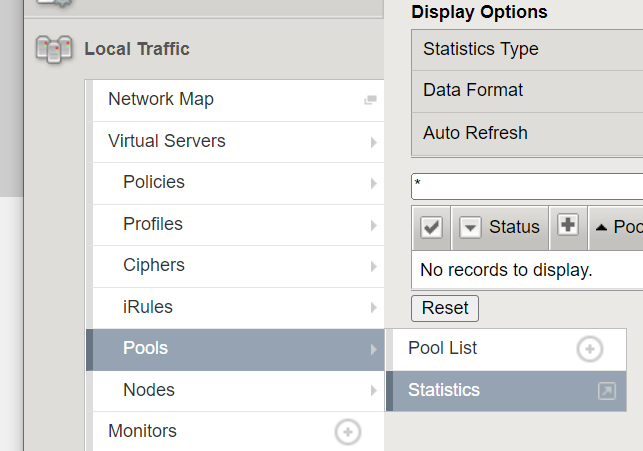Click the plus icon beside Monitors
The width and height of the screenshot is (643, 451).
click(347, 432)
